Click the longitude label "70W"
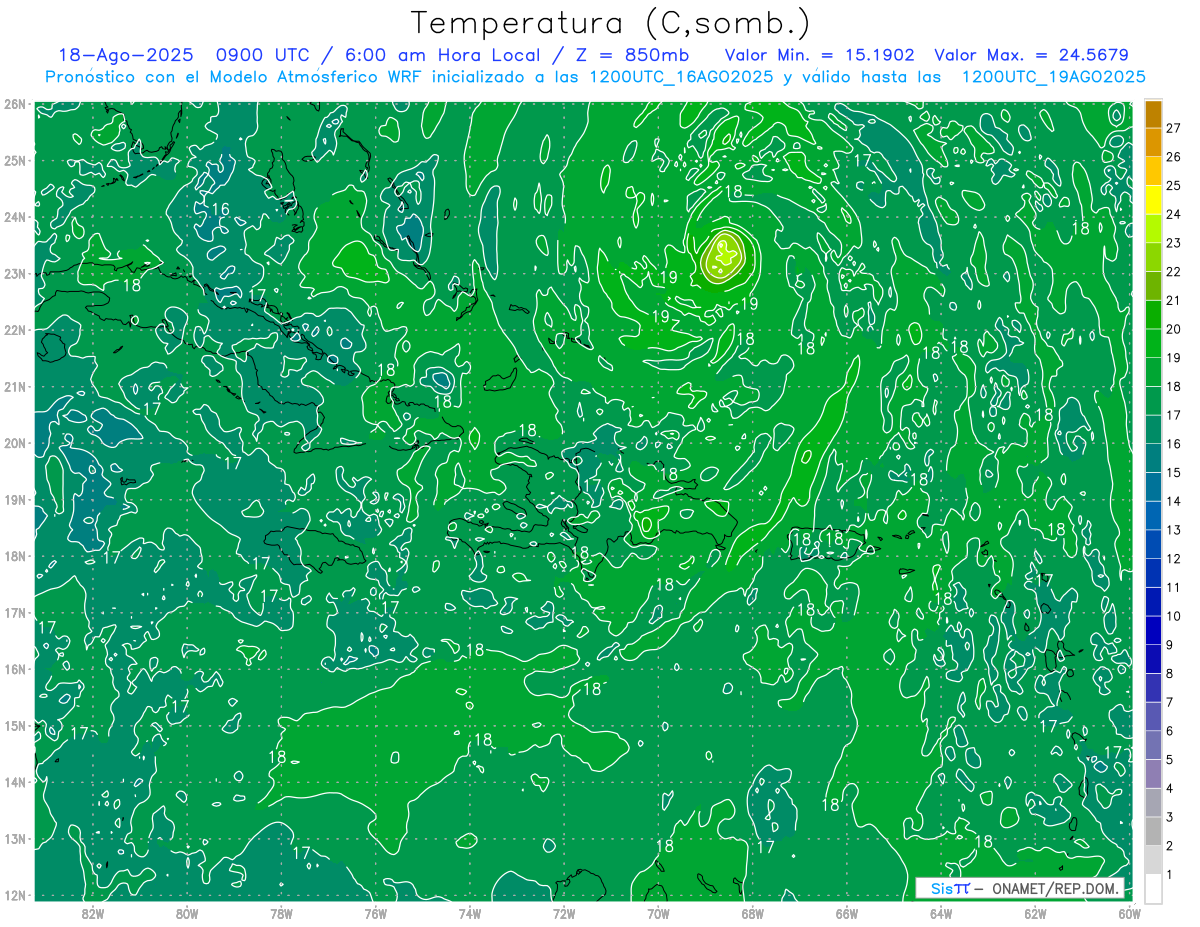 [x=658, y=914]
